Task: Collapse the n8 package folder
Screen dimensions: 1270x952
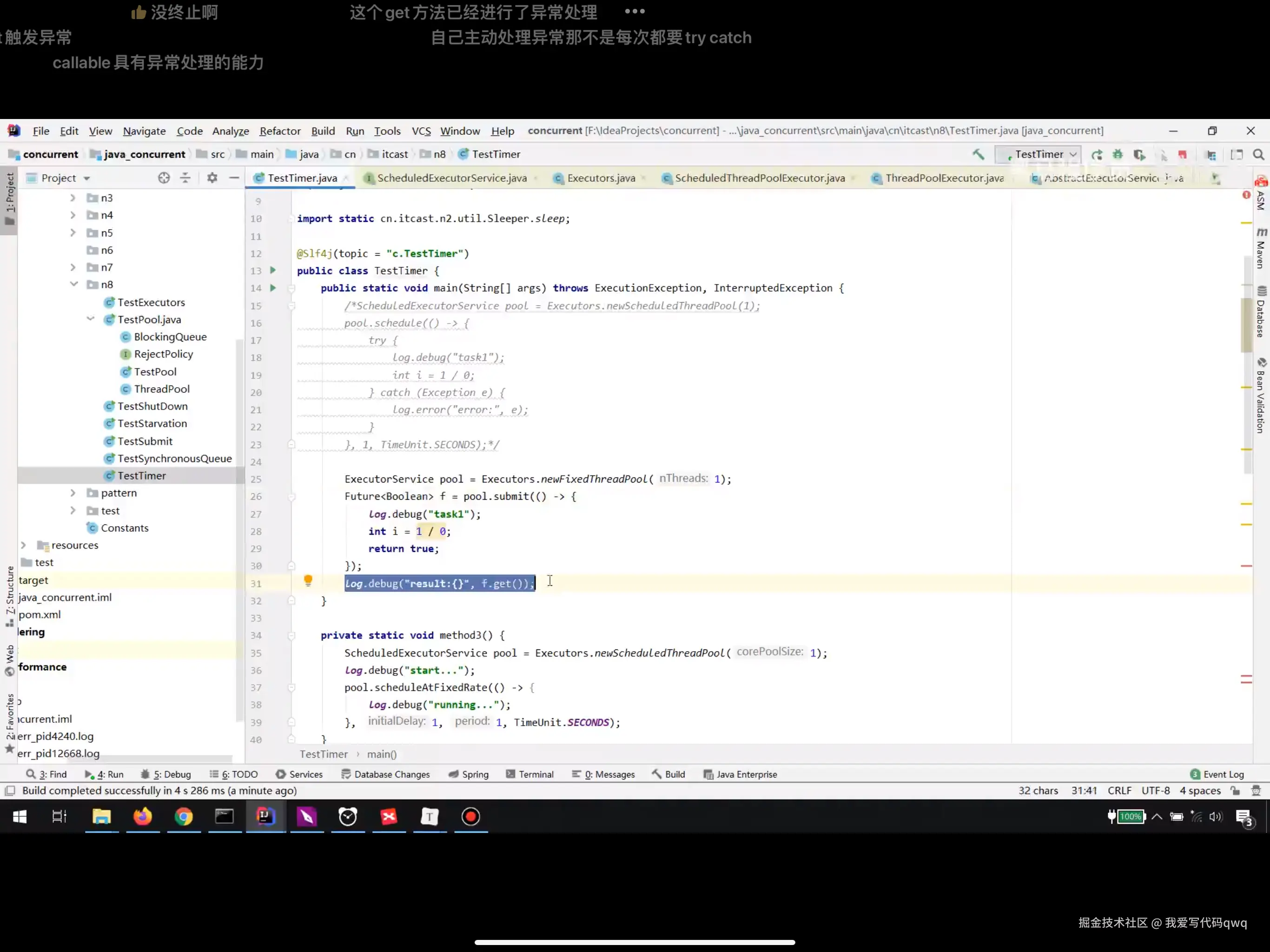Action: coord(74,284)
